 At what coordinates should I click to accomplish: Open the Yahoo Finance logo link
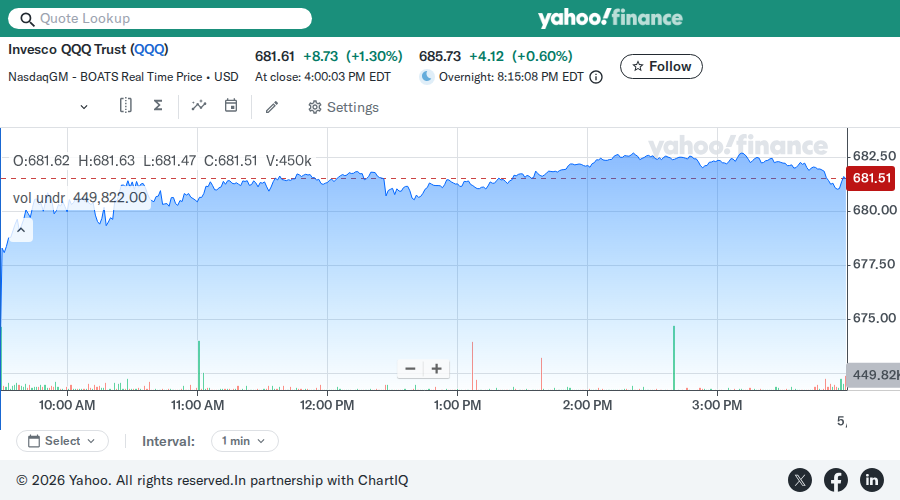(x=610, y=18)
